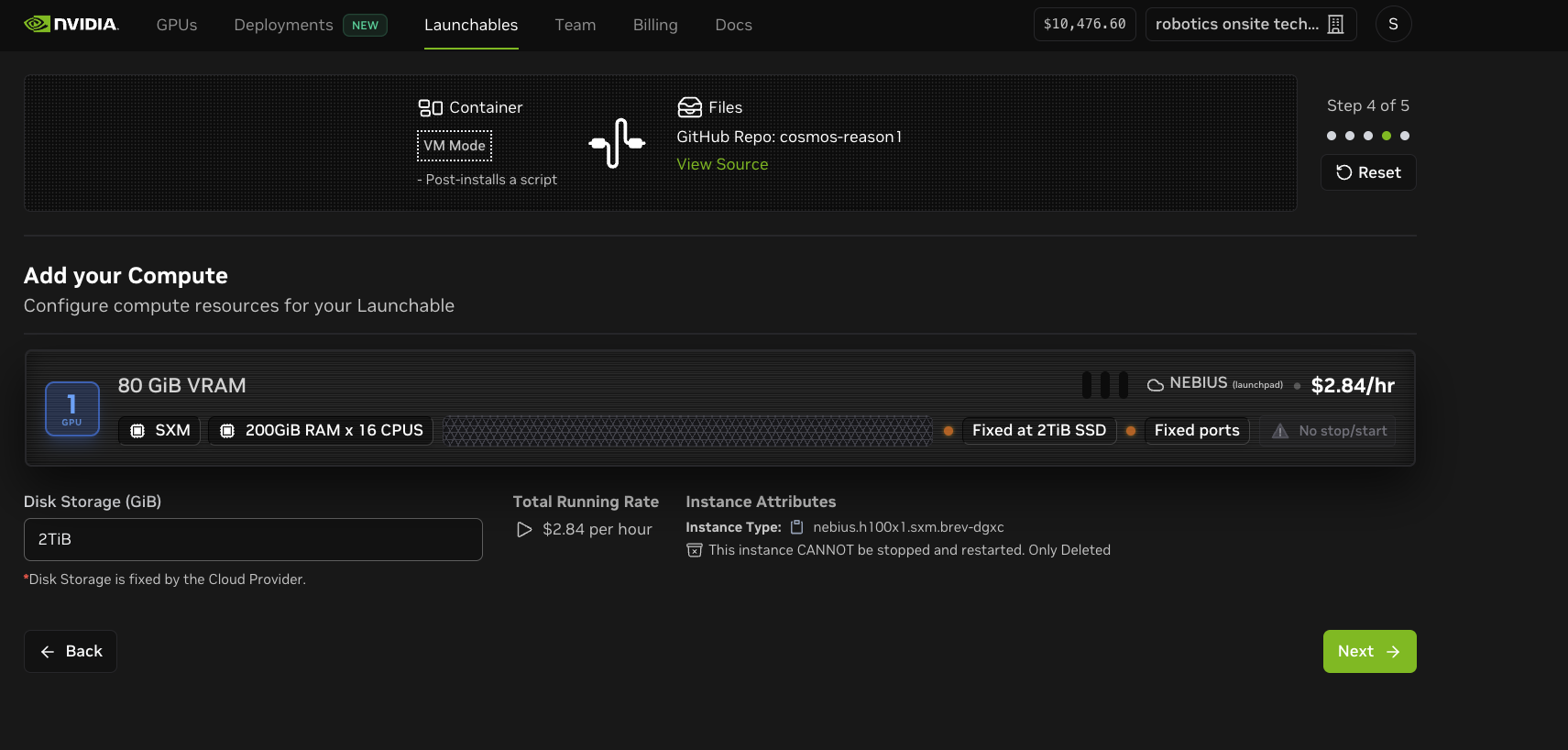
Task: Open the S user avatar menu
Action: [x=1393, y=24]
